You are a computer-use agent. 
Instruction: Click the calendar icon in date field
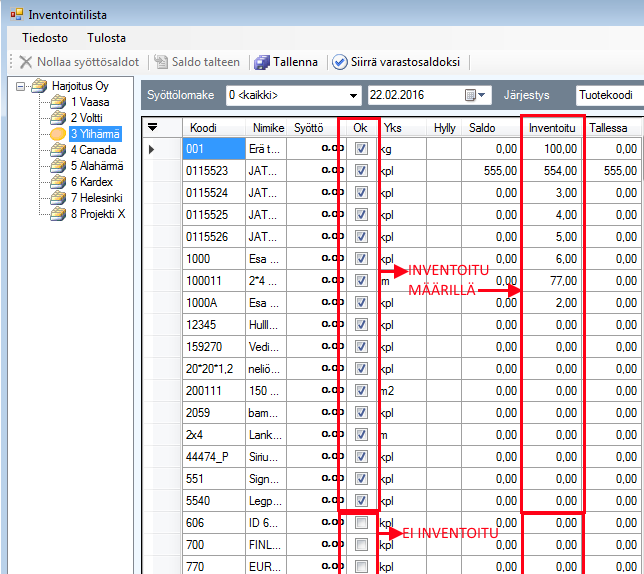[x=472, y=95]
